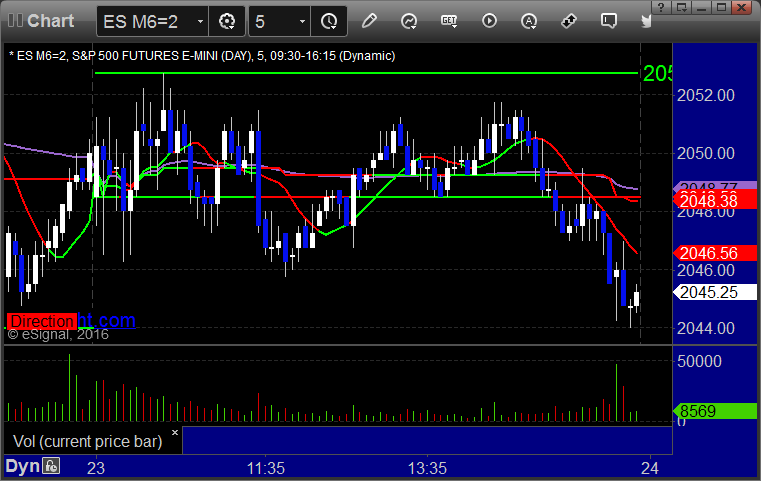Click the window linking pin icon
Viewport: 761px width, 481px height.
(569, 21)
